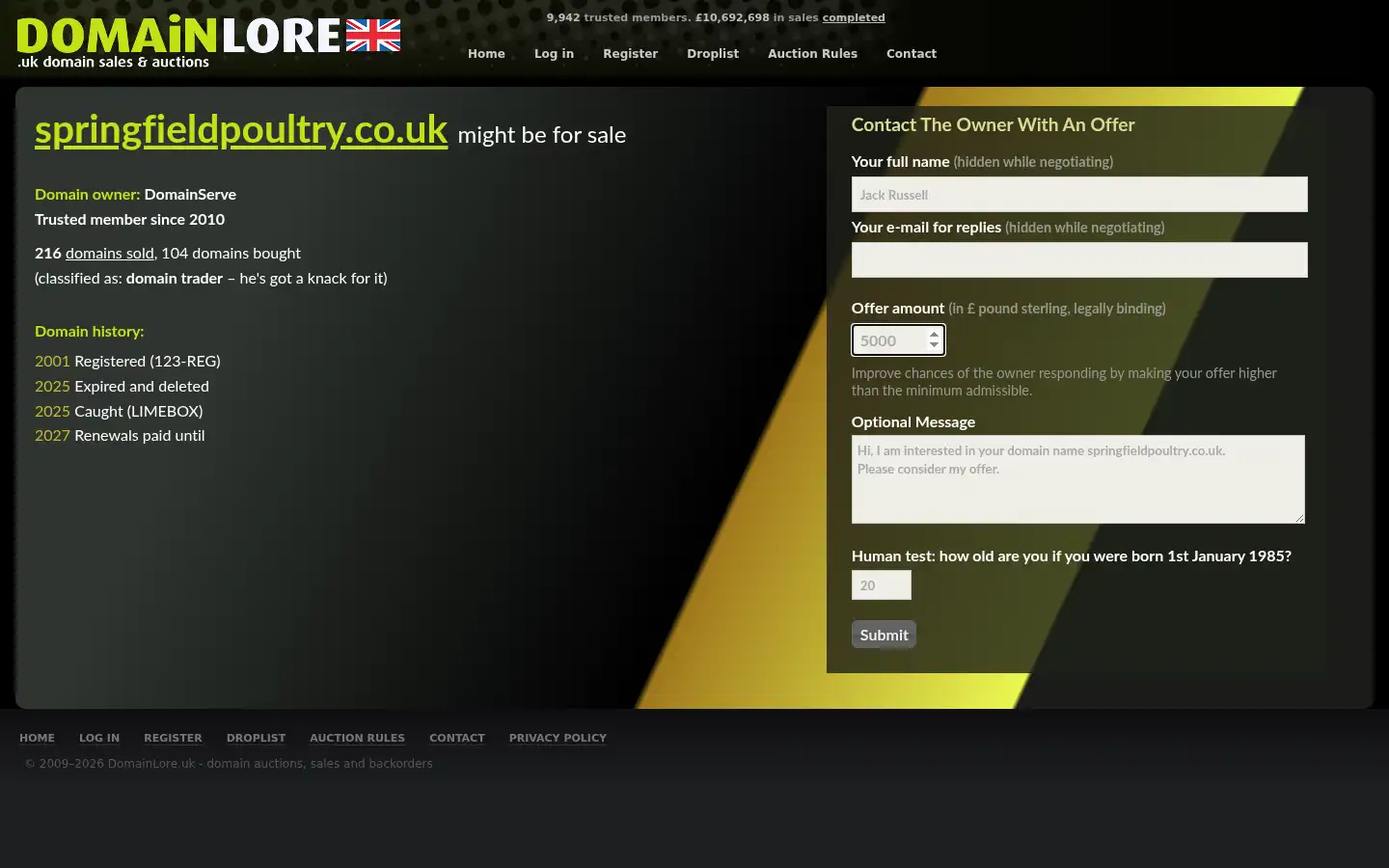Click the 'domain trader' classification text
Viewport: 1389px width, 868px height.
point(175,278)
